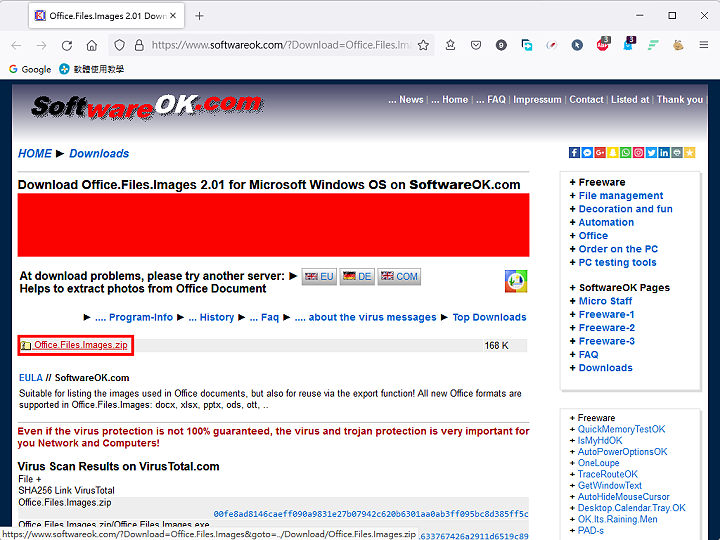Screen dimensions: 720x540
Task: Open the blue ghost extension icon
Action: (628, 44)
